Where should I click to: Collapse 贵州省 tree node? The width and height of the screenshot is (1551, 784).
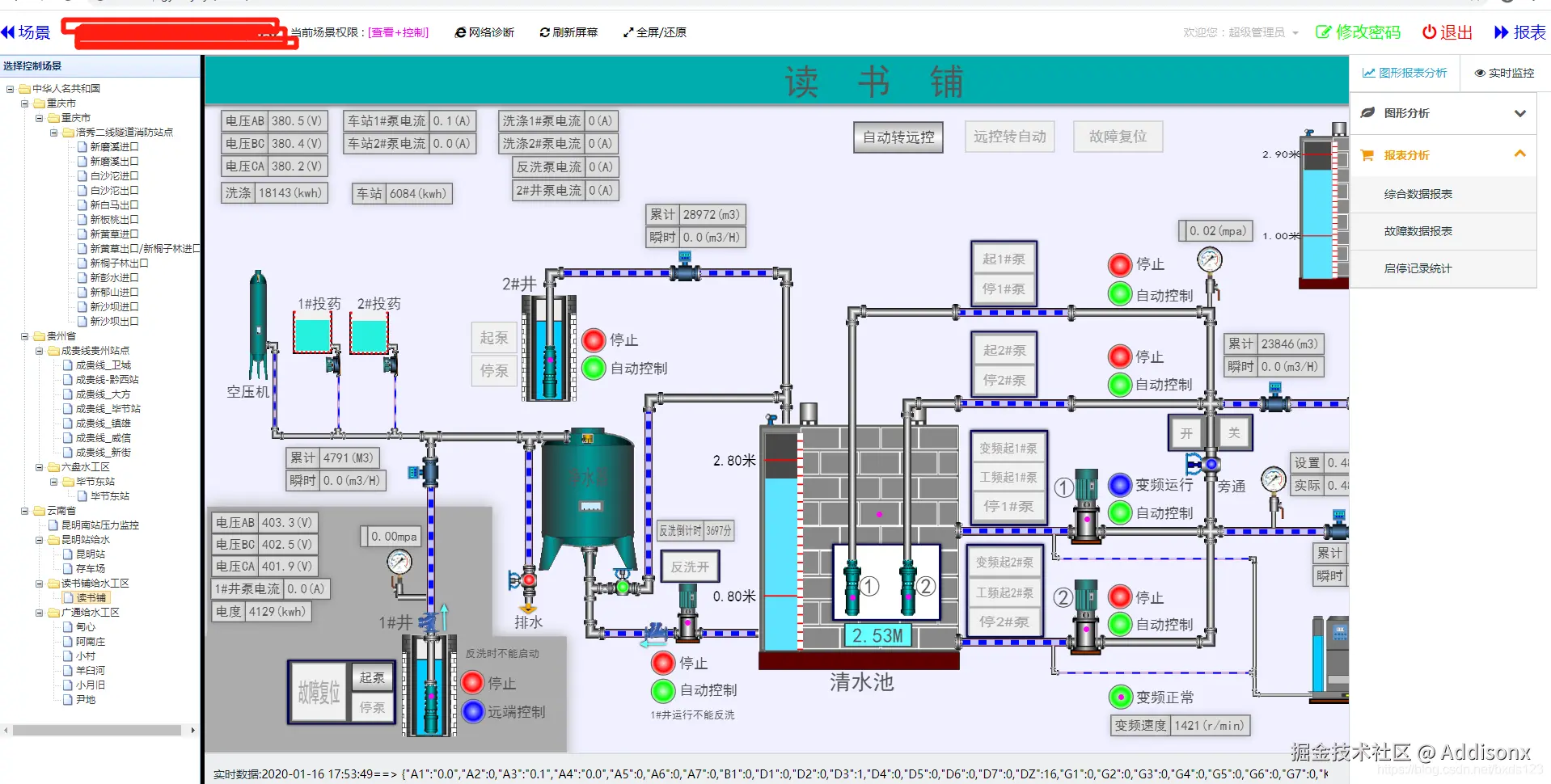(24, 336)
